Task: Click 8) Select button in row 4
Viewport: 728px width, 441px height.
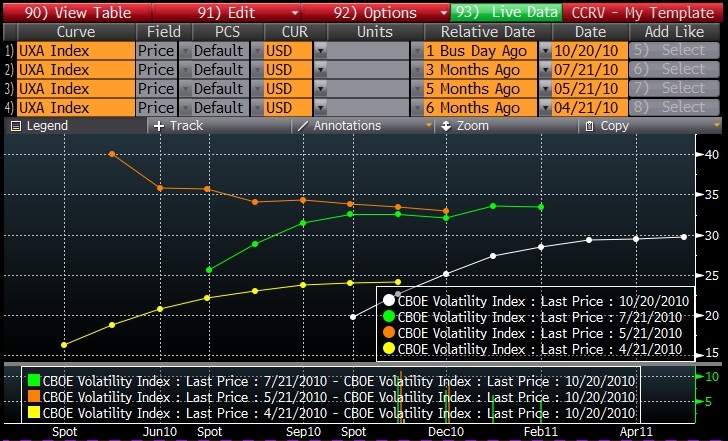Action: coord(674,107)
